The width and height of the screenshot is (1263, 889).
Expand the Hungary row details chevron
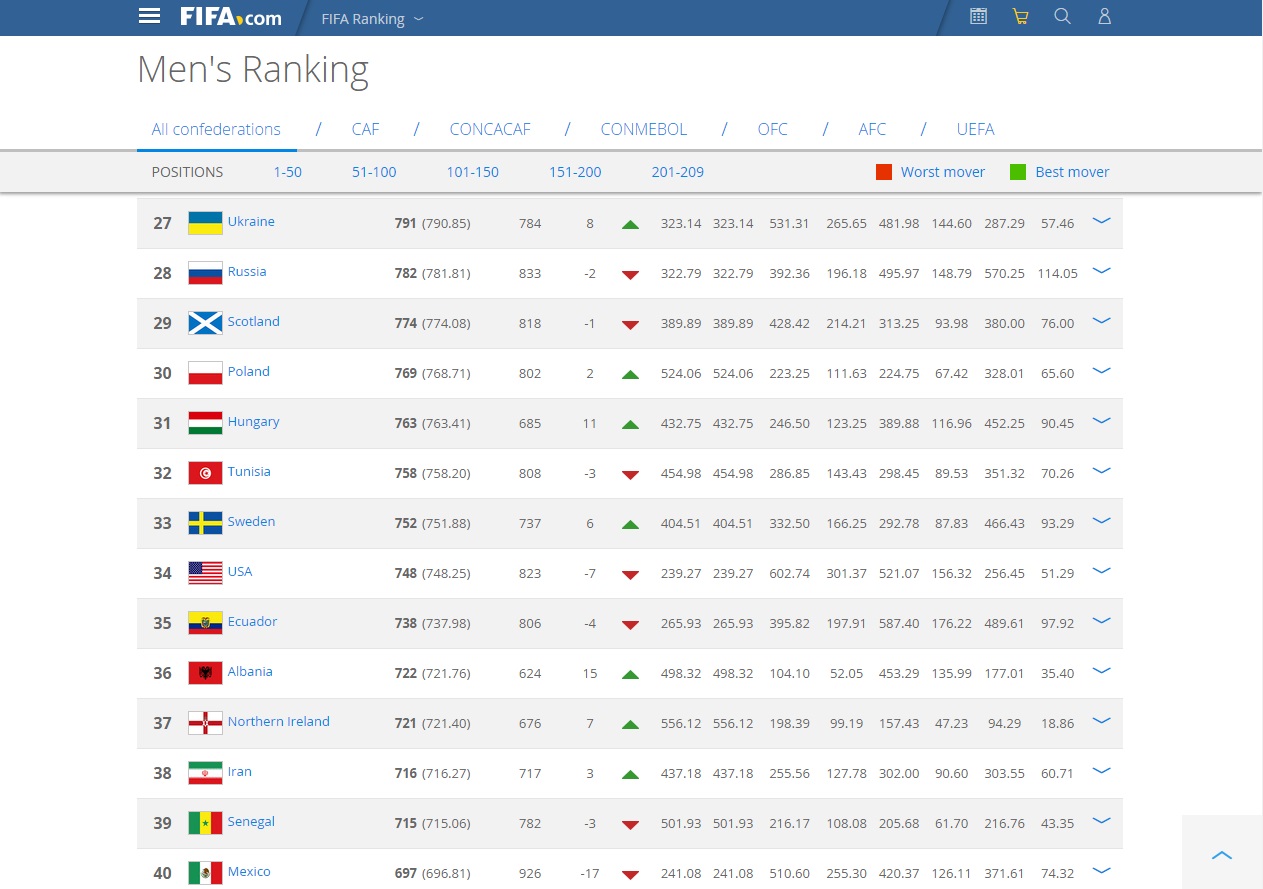click(1101, 421)
